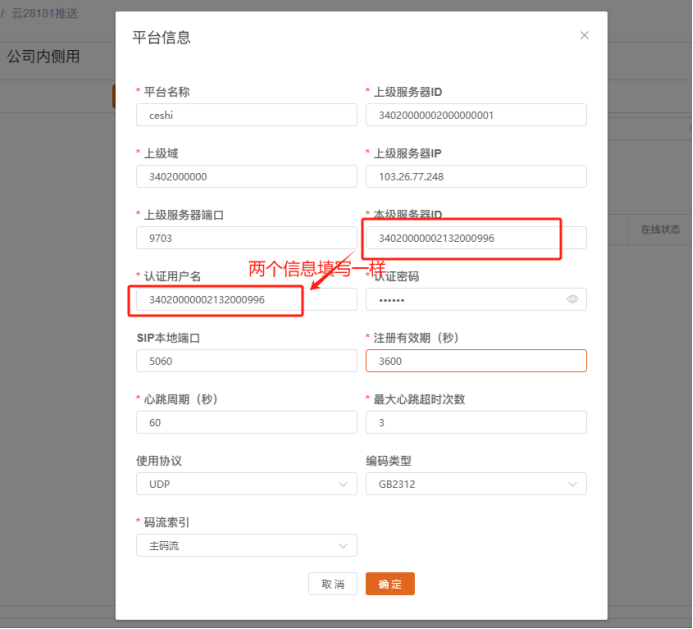Image resolution: width=693 pixels, height=629 pixels.
Task: Click the 公司内侧用 title in background page
Action: pyautogui.click(x=43, y=56)
